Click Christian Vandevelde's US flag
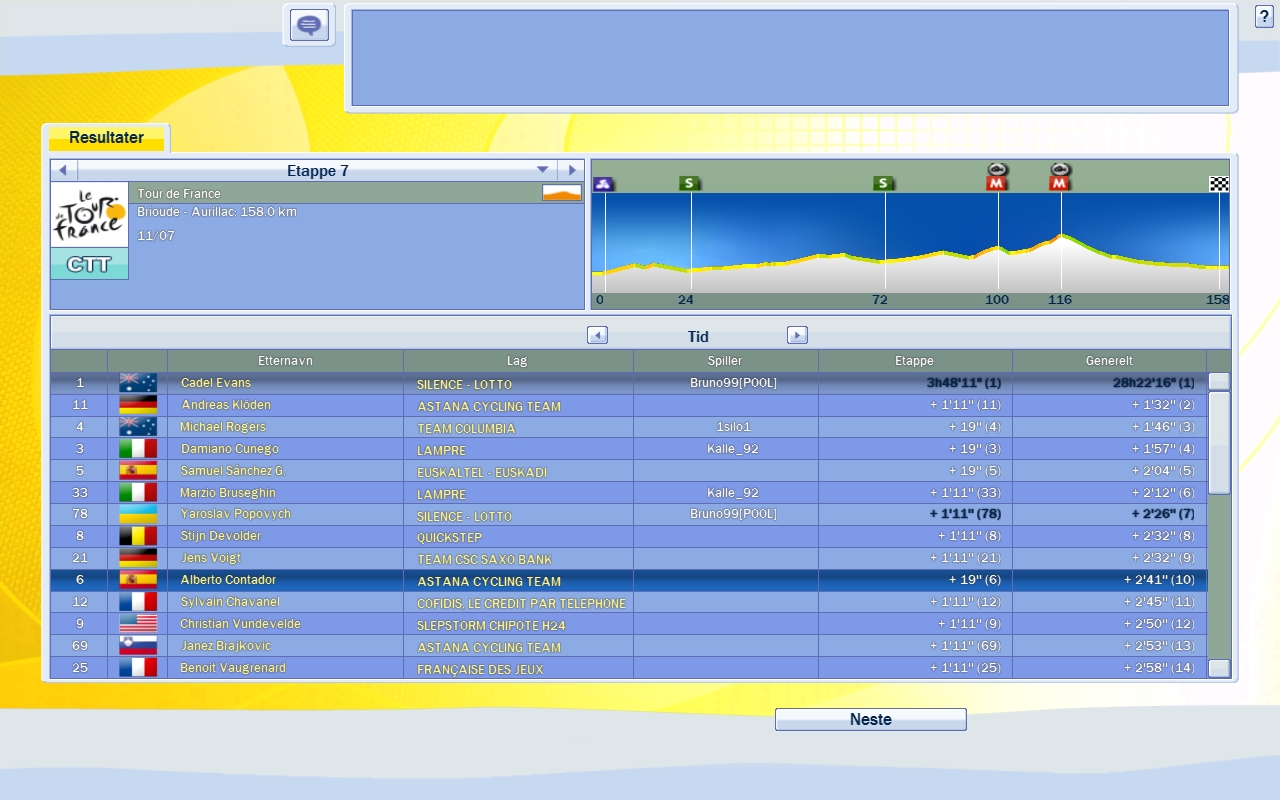 (x=138, y=624)
